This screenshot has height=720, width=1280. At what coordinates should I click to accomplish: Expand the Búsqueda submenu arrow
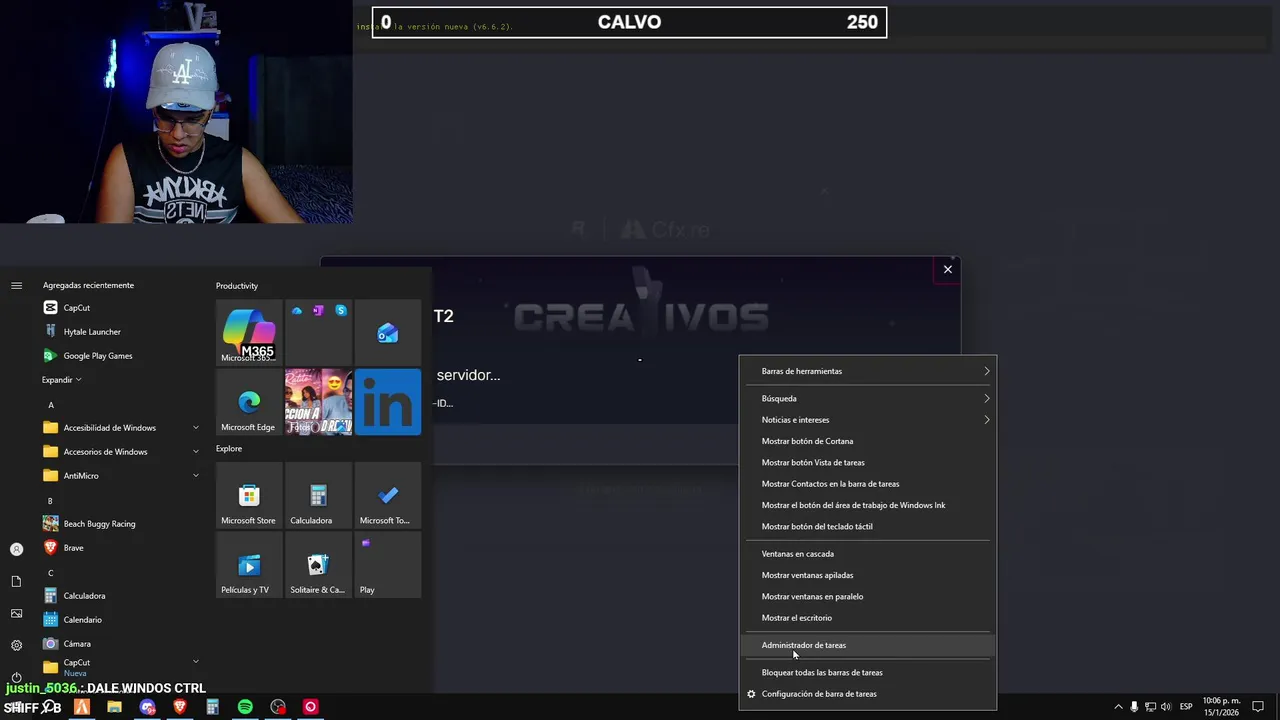(x=986, y=398)
